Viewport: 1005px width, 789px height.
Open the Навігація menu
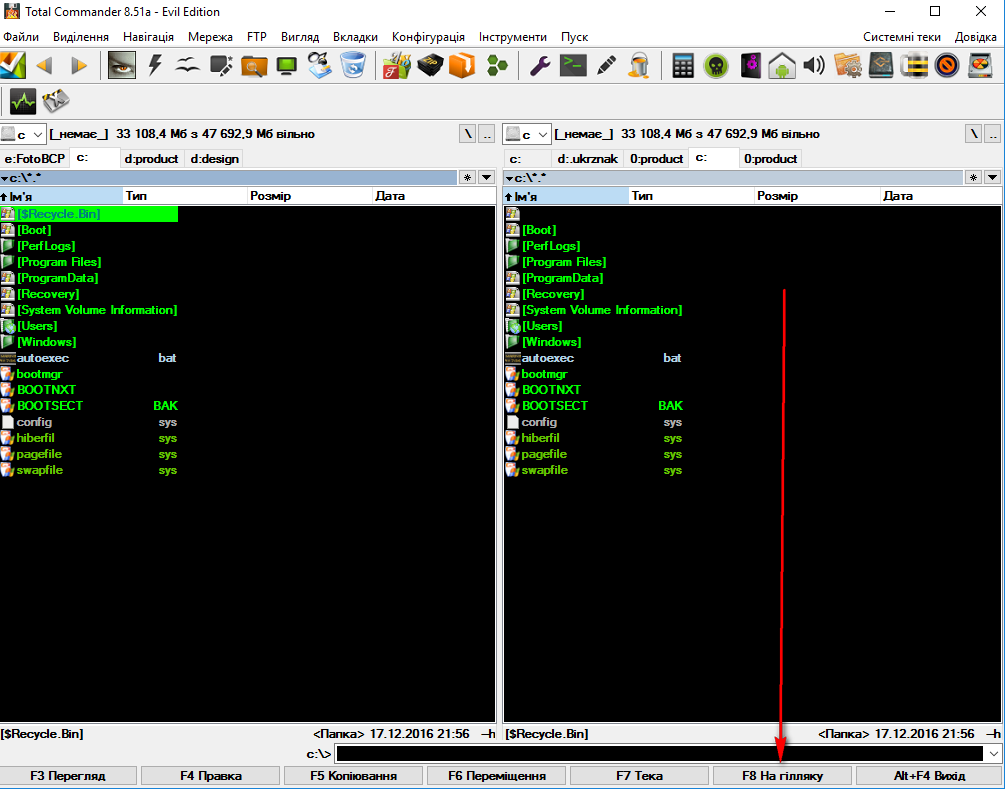pos(148,37)
